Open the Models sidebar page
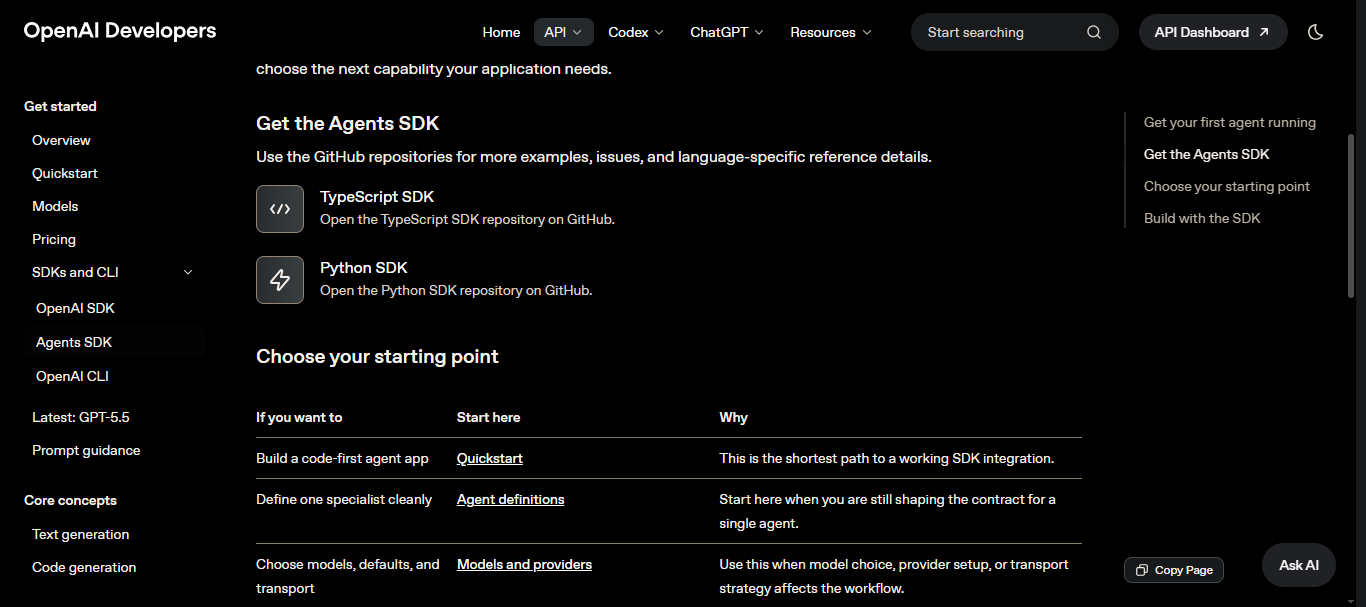 tap(55, 206)
